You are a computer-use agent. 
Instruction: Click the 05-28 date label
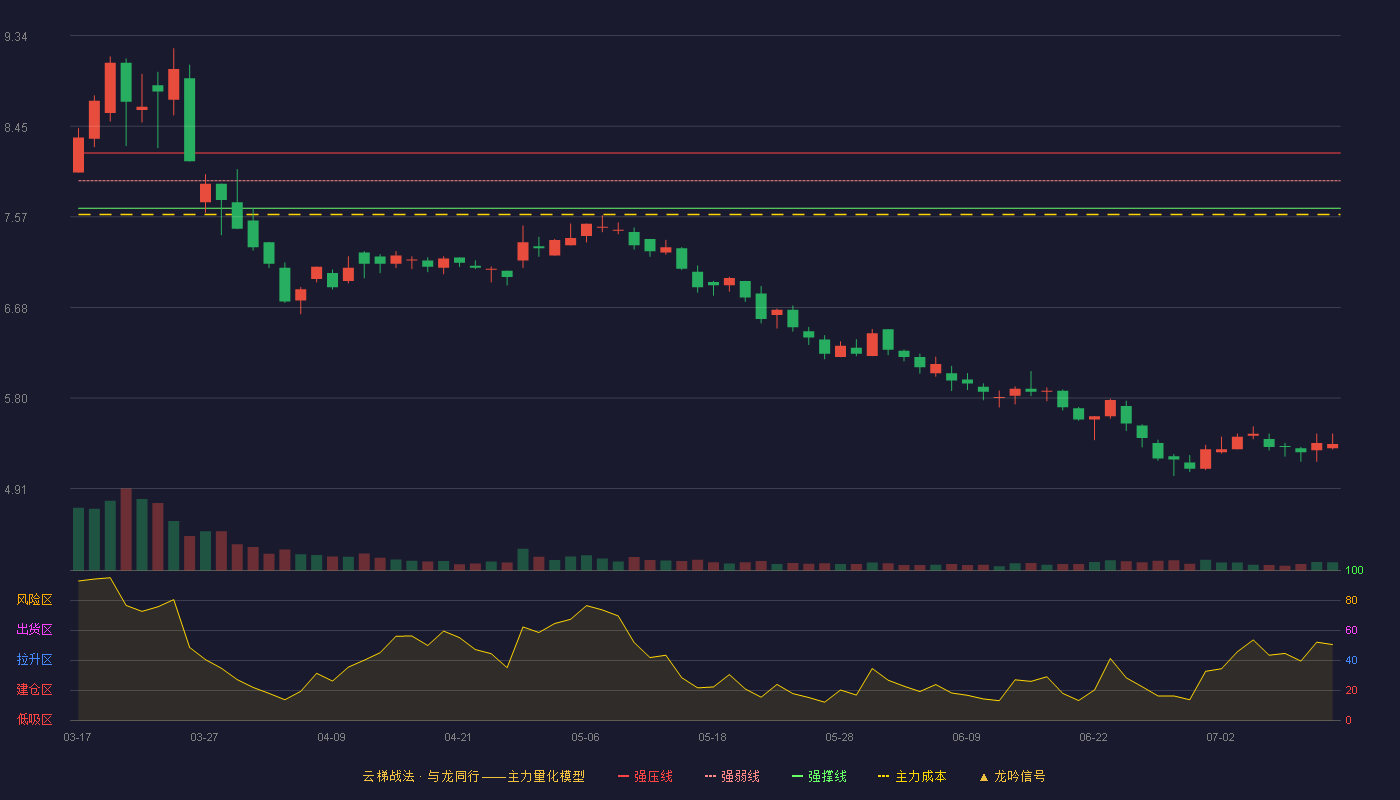click(839, 737)
